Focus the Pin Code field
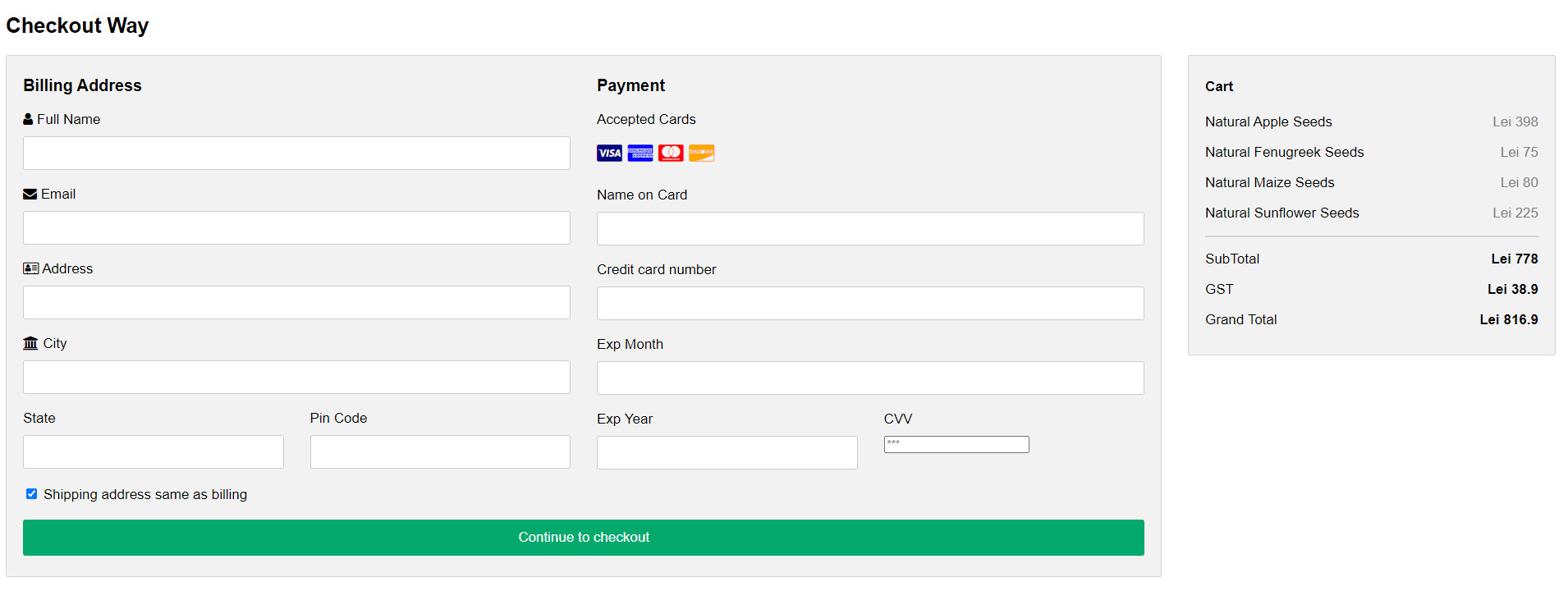 (440, 452)
